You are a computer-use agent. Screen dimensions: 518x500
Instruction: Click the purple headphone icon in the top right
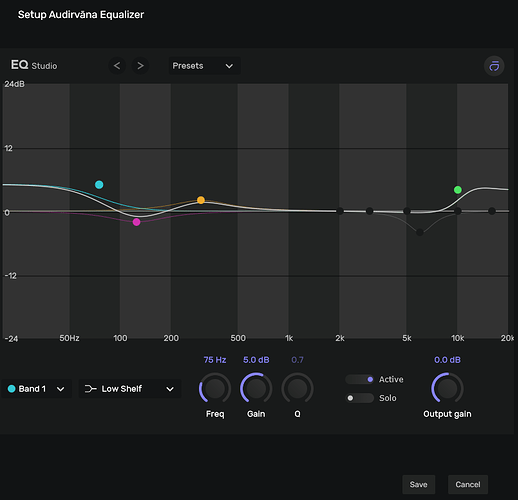point(494,66)
